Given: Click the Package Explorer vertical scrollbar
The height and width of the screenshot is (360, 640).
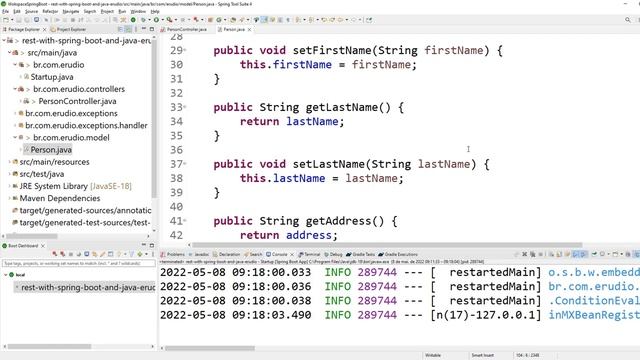Looking at the screenshot, I should (x=154, y=118).
